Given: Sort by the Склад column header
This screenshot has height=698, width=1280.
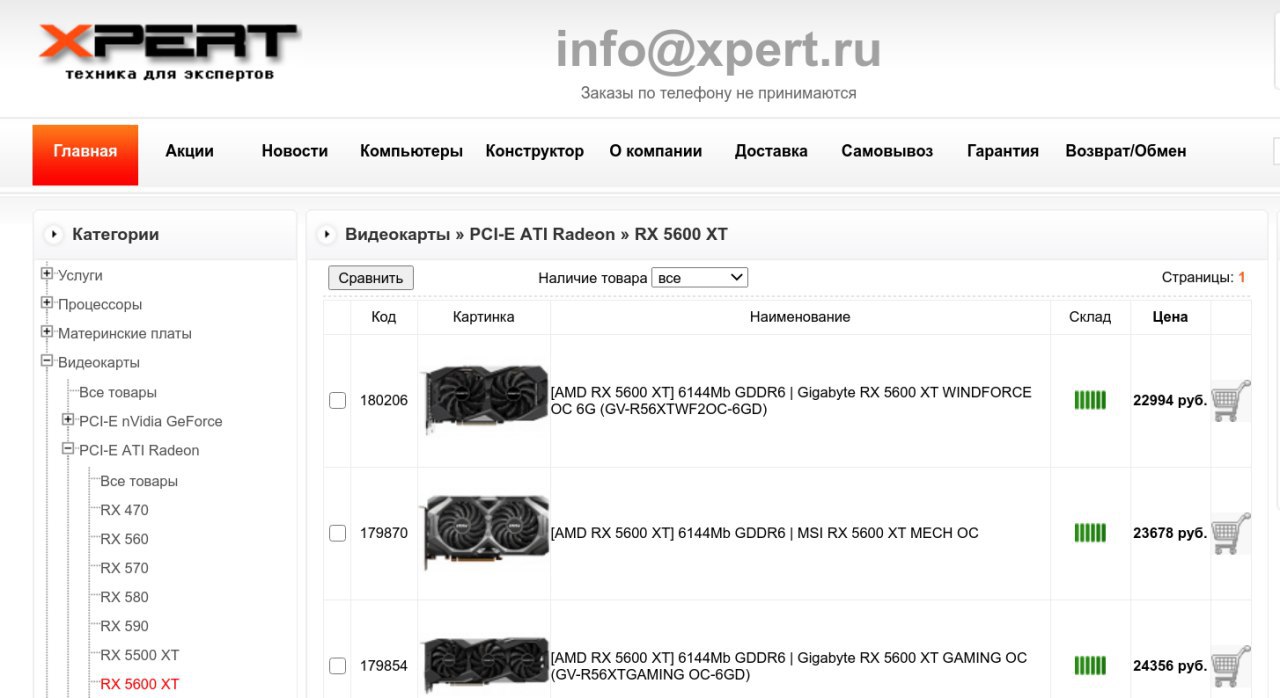Looking at the screenshot, I should click(x=1090, y=317).
